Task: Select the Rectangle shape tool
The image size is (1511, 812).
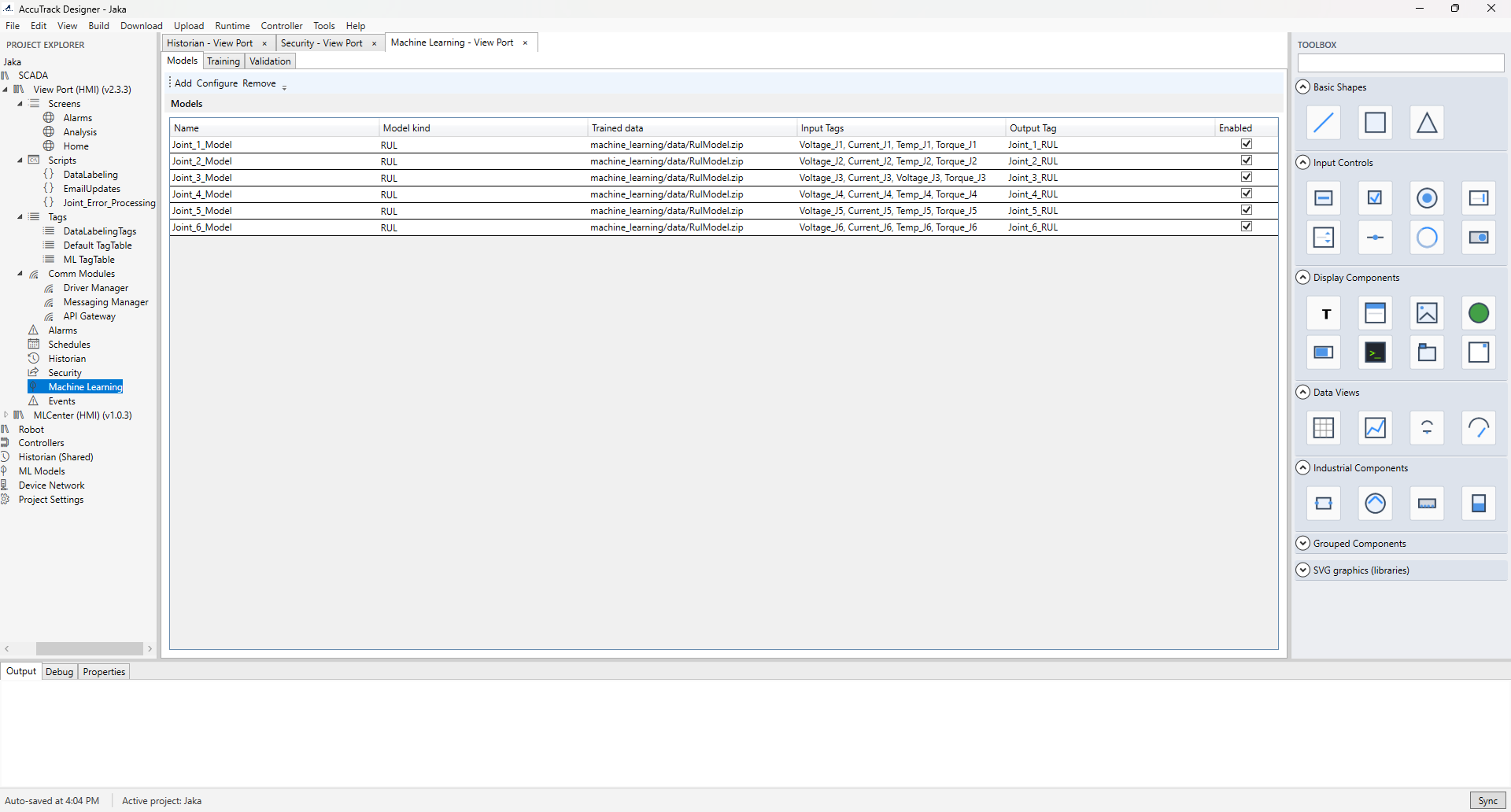Action: click(1375, 123)
